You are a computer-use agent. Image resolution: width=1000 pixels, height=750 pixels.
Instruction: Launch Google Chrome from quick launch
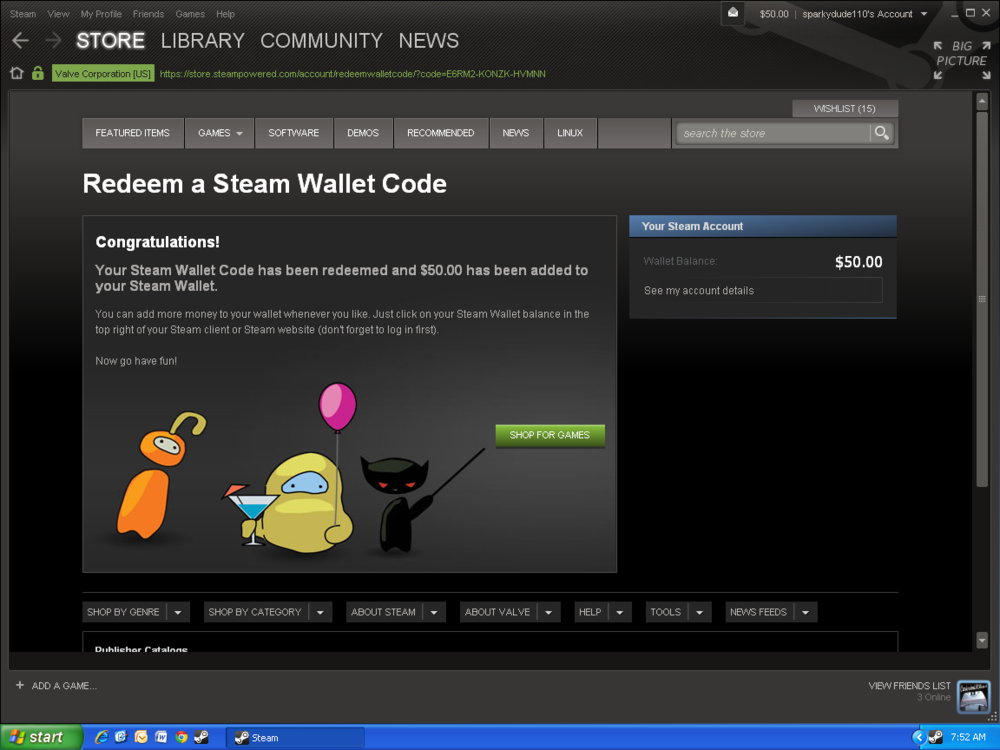(x=182, y=737)
